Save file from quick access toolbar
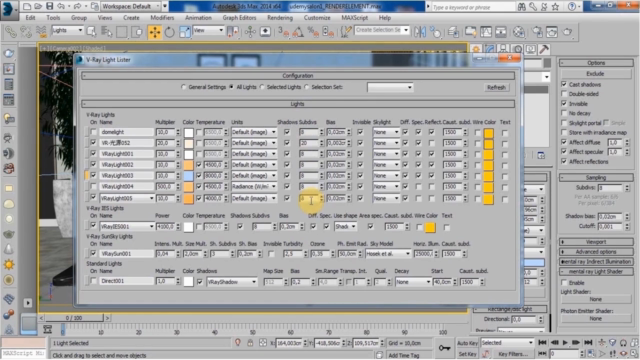 (49, 6)
